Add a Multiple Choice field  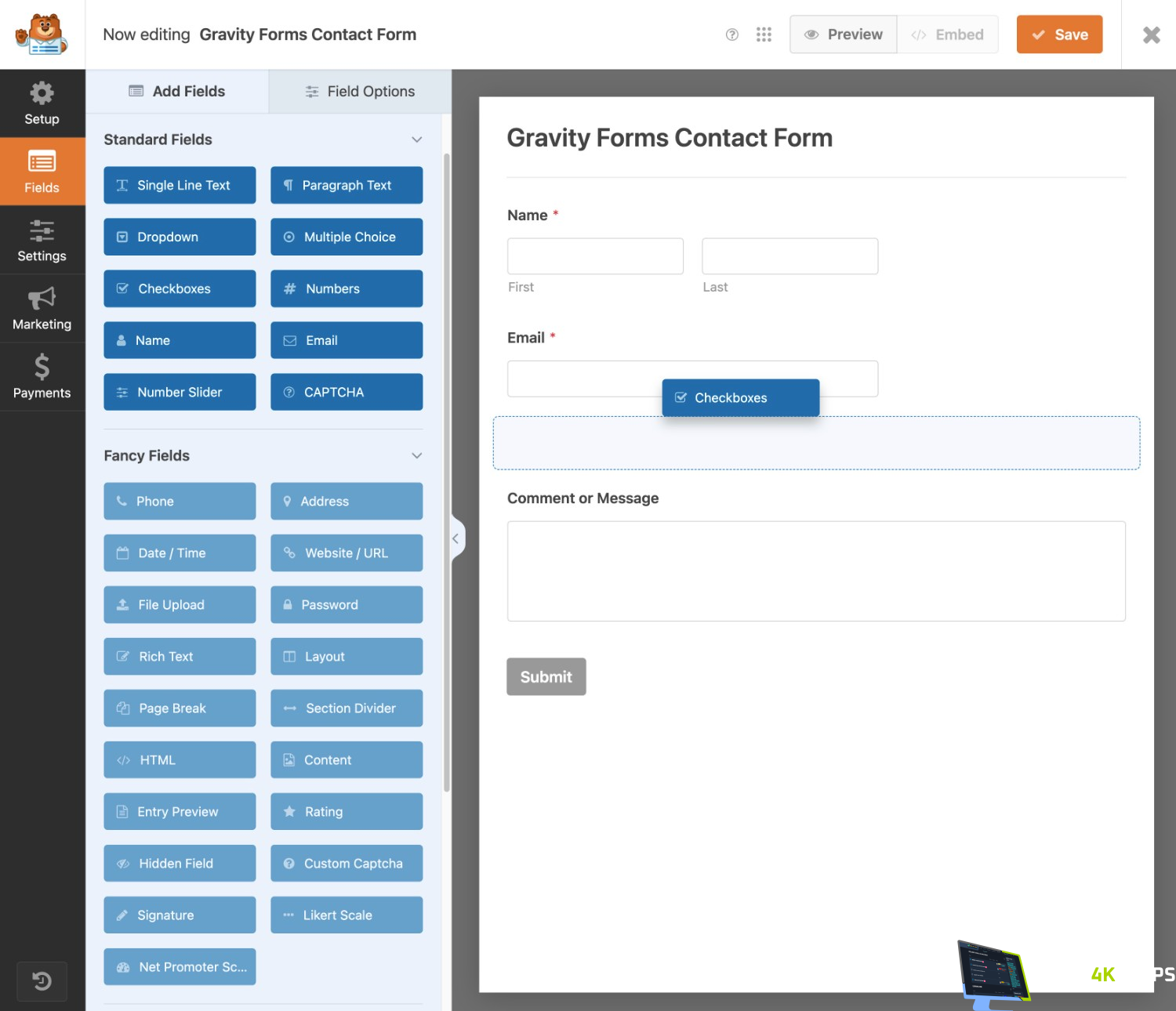click(x=347, y=237)
